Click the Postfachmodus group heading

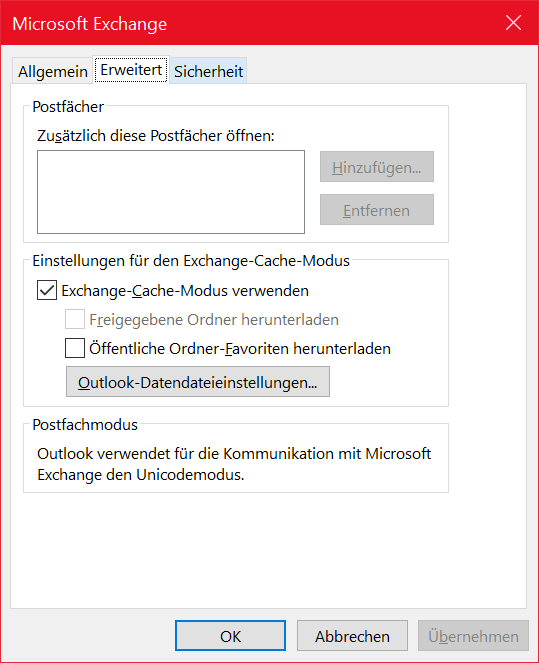pos(85,425)
